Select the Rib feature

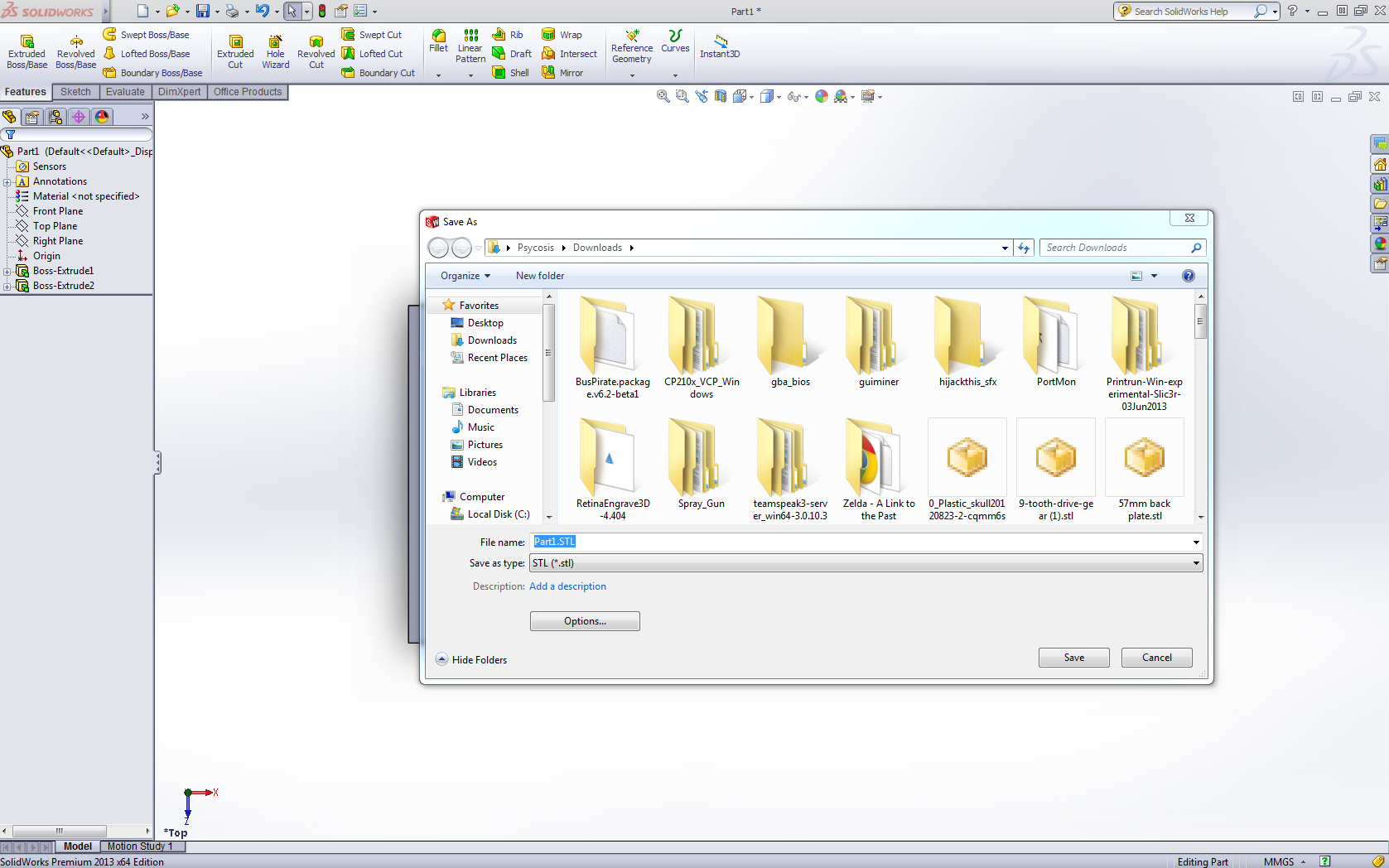[x=508, y=35]
